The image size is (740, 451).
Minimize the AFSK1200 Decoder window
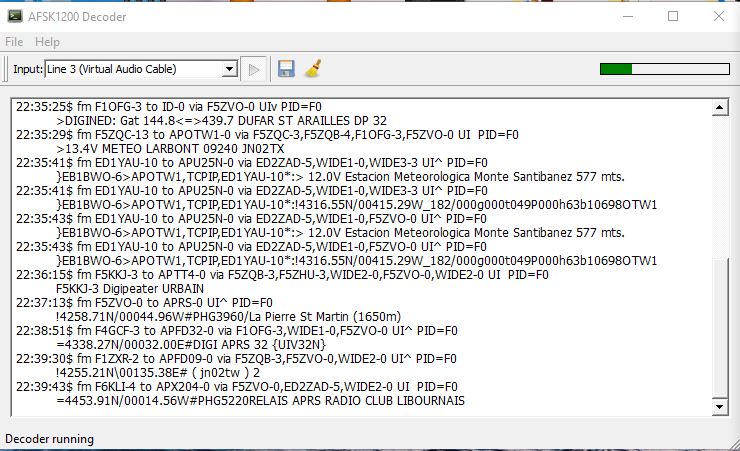[x=628, y=17]
